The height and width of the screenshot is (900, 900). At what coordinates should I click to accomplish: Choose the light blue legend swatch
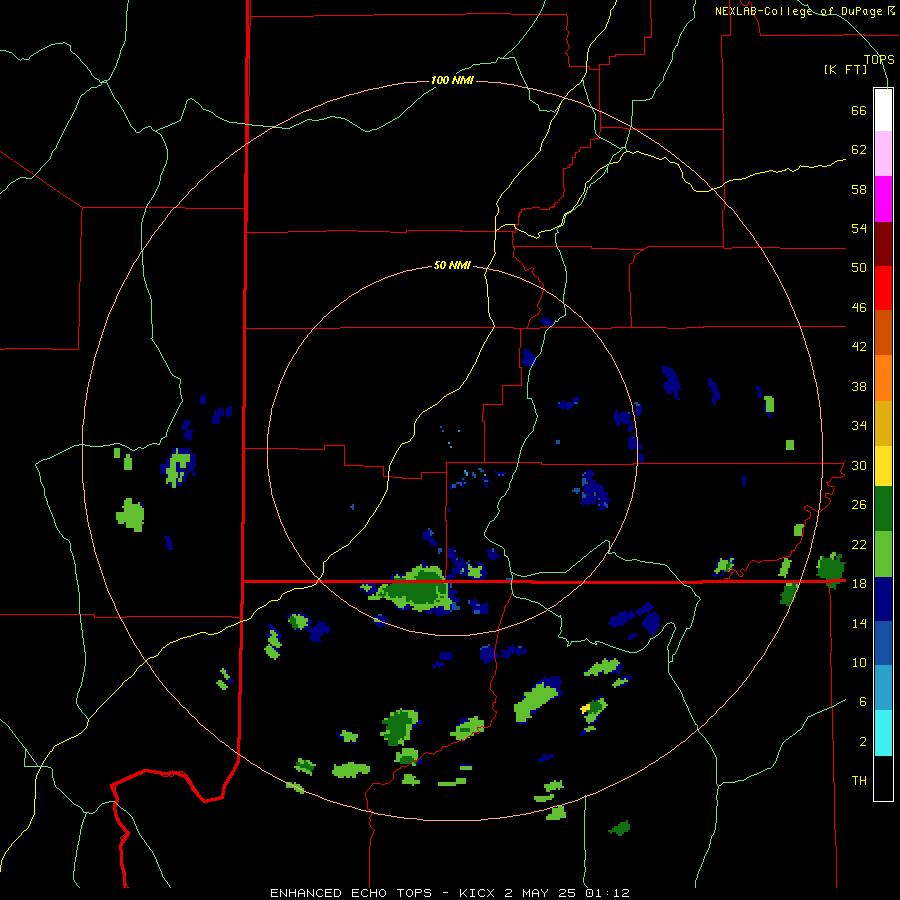point(883,687)
